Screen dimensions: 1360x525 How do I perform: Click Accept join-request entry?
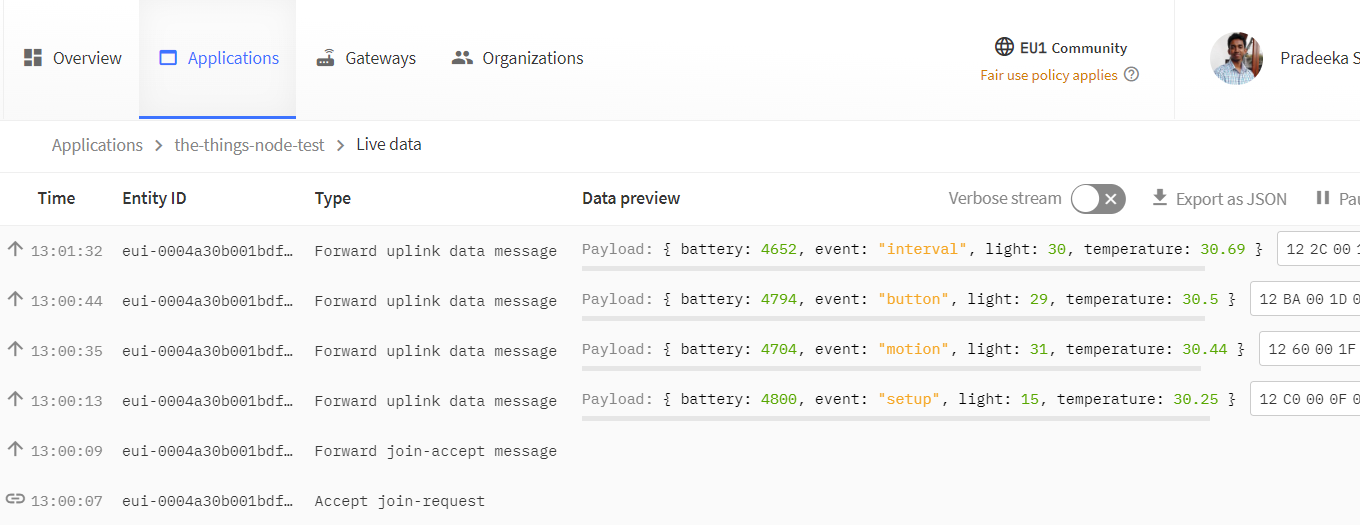point(399,501)
